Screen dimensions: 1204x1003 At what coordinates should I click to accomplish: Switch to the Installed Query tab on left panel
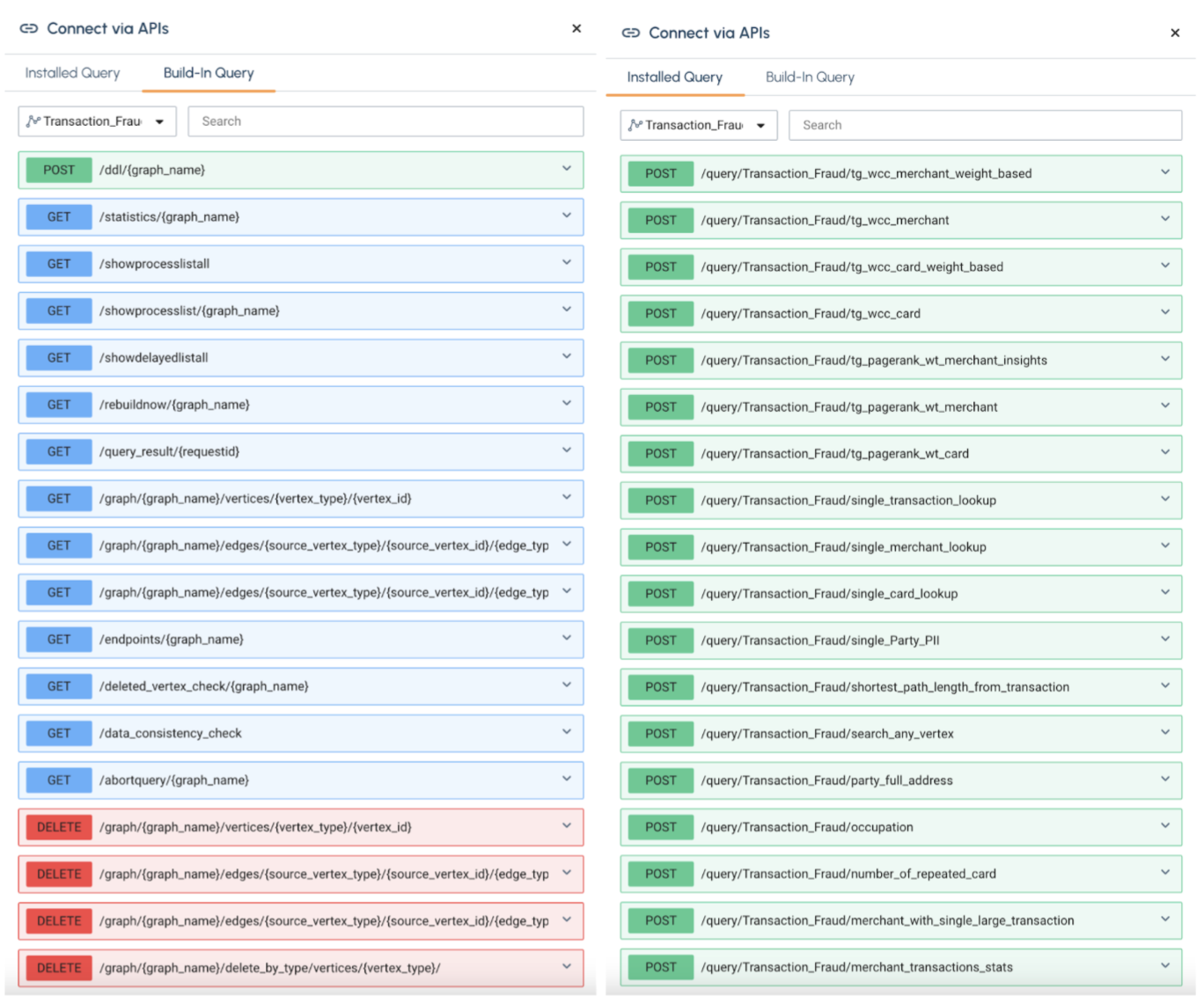click(x=72, y=73)
